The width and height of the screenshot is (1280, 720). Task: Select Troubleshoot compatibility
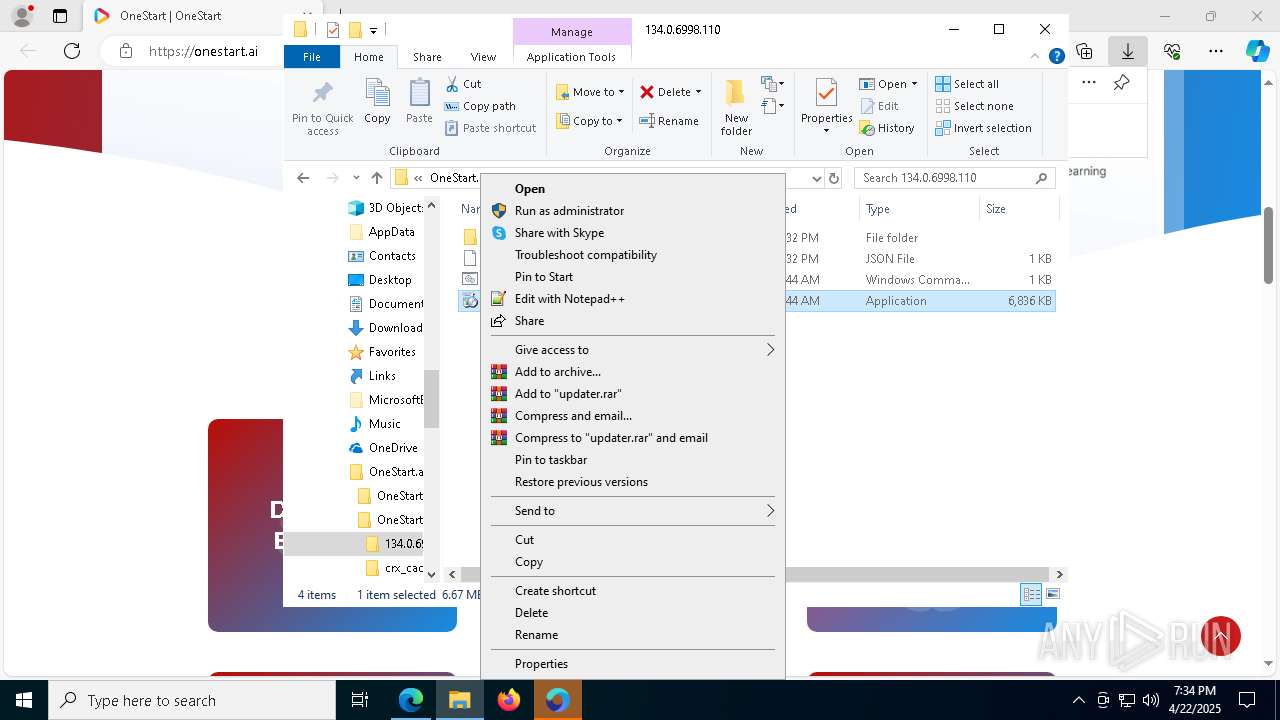coord(632,255)
